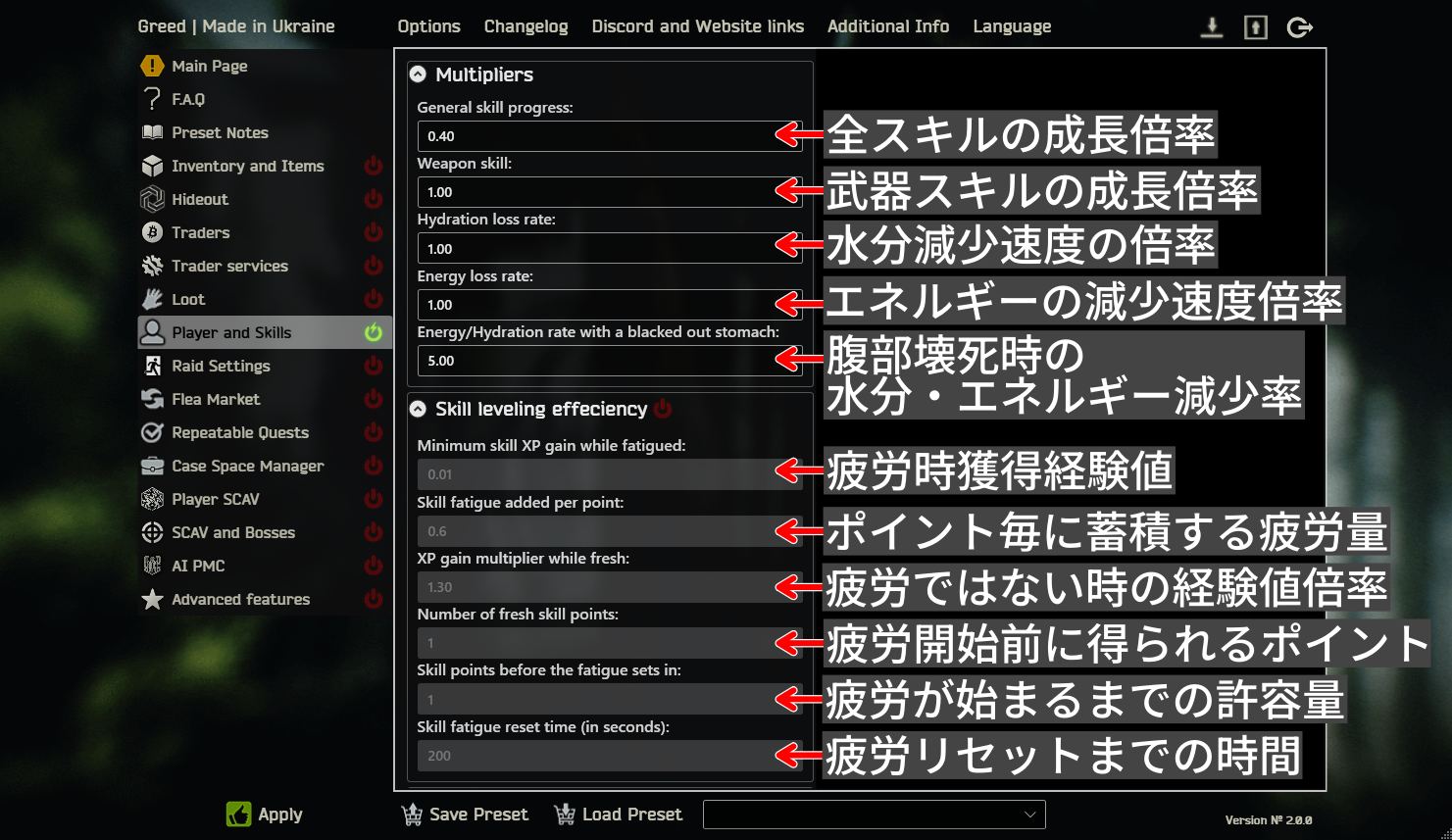Toggle the Player and Skills power switch

tap(374, 332)
